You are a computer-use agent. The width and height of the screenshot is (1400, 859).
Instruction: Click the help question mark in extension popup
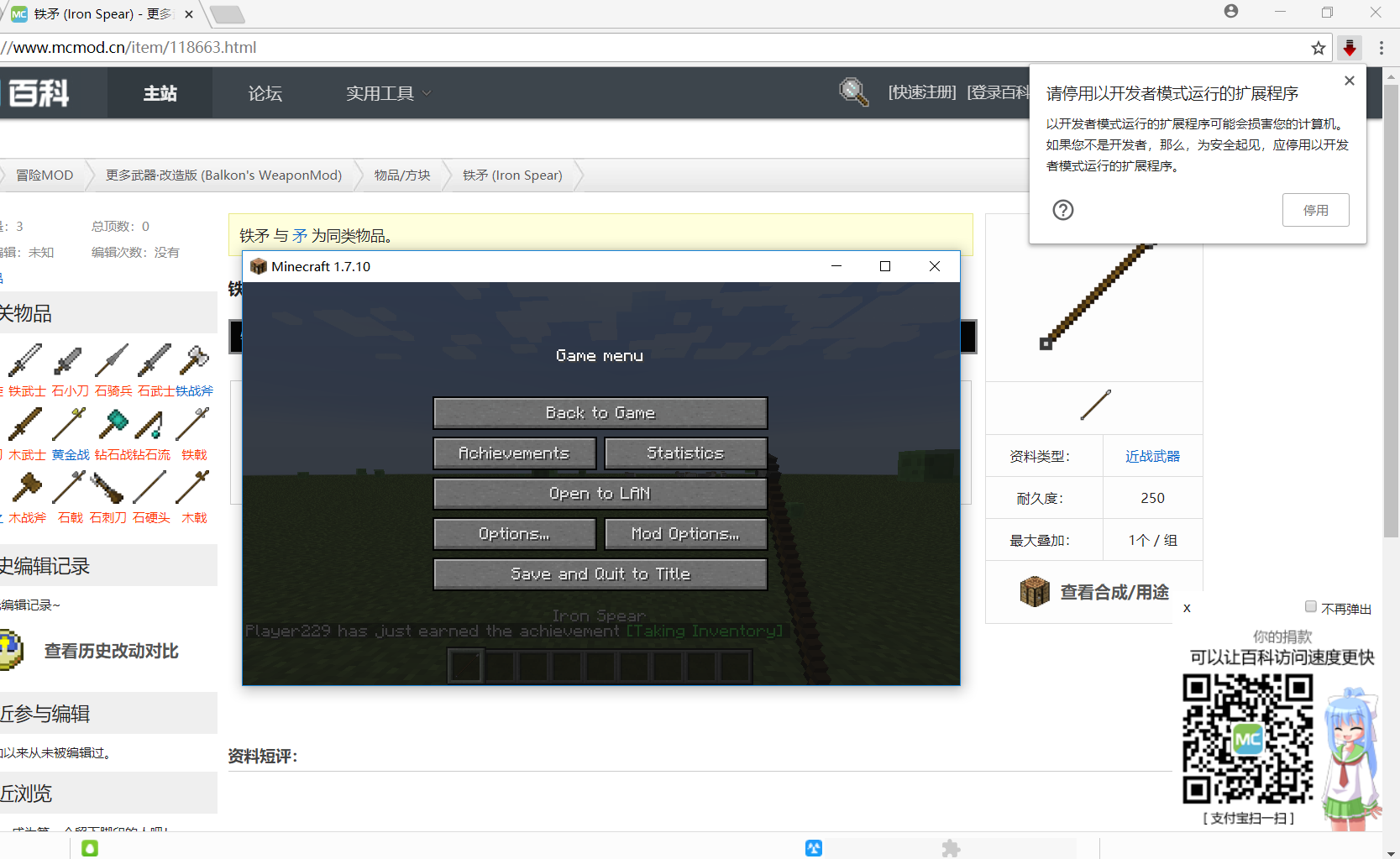[1063, 210]
